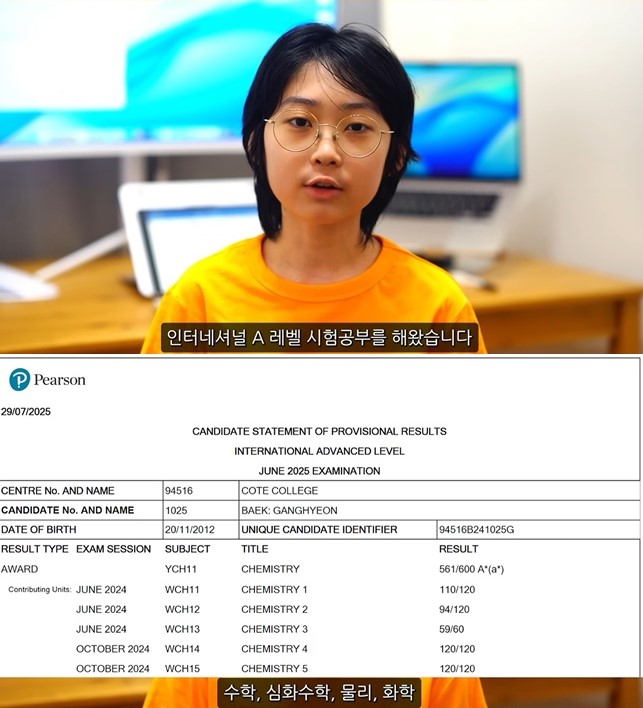
Task: Click the June 2025 Examination heading
Action: click(319, 471)
